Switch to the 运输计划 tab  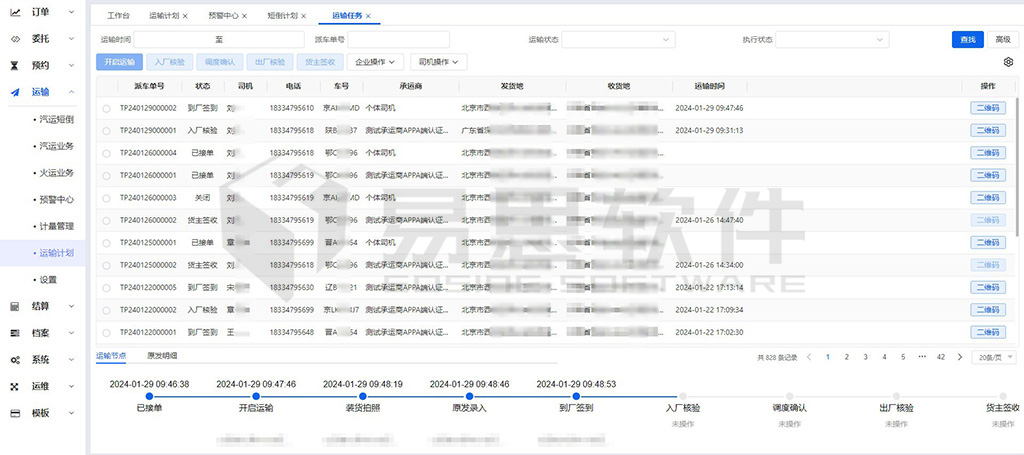(x=165, y=17)
